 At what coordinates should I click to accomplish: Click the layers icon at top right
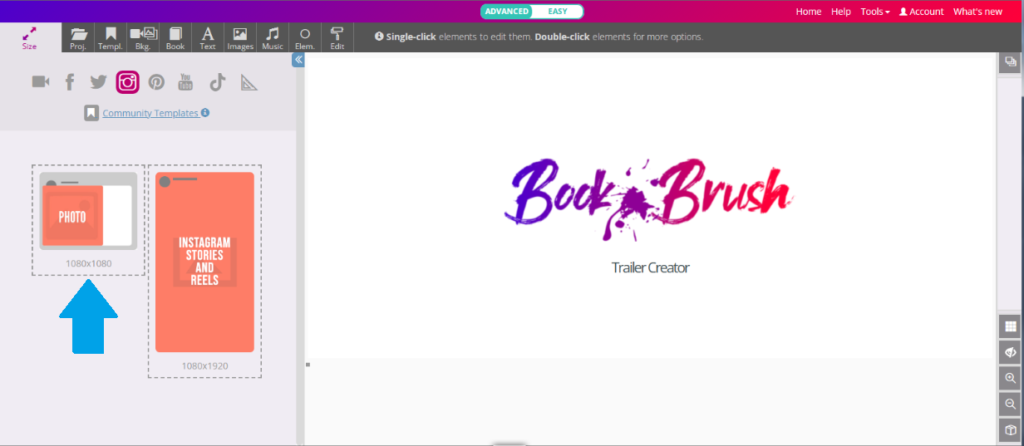[x=1010, y=62]
